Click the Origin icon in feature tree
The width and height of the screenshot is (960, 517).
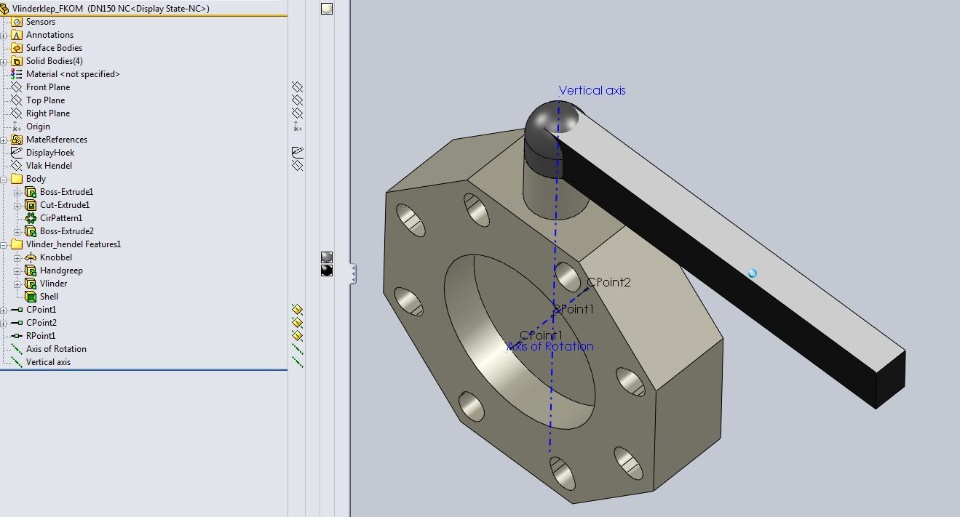click(x=17, y=126)
